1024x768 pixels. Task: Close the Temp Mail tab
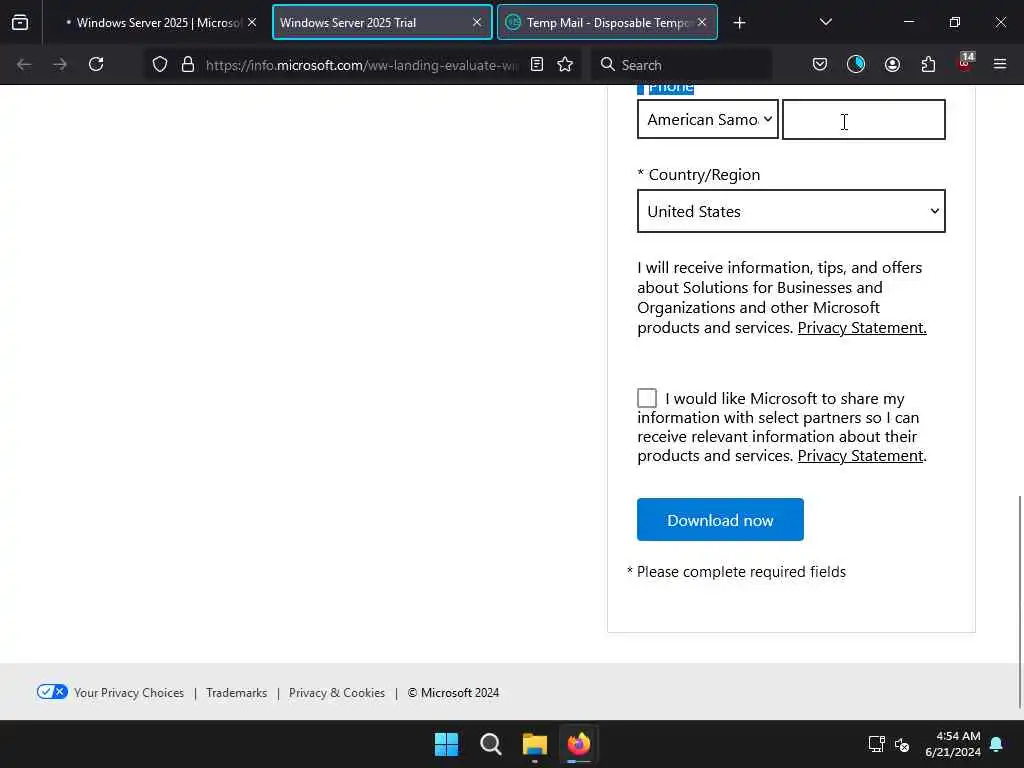[x=702, y=22]
